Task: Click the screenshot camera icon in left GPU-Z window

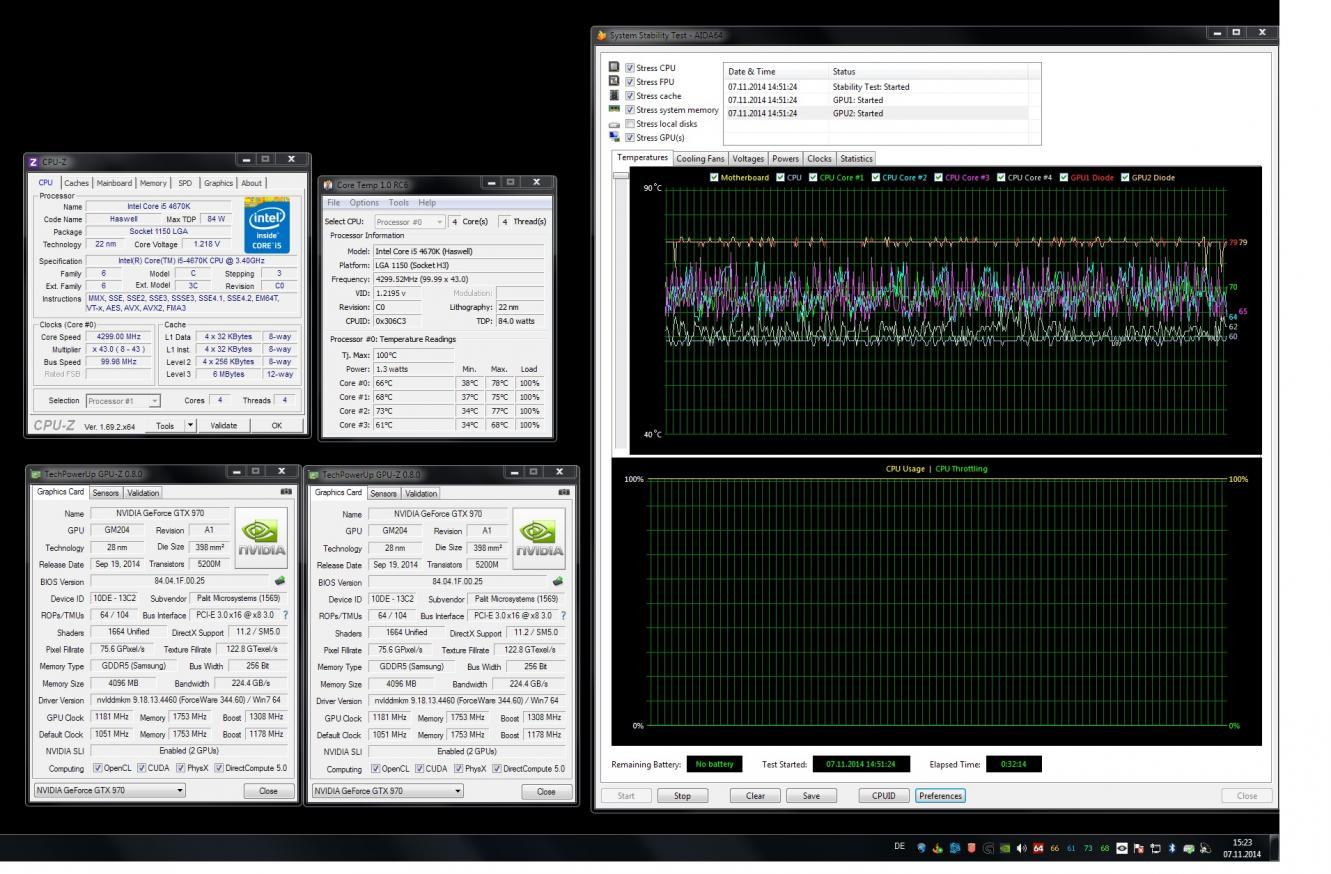Action: [x=287, y=492]
